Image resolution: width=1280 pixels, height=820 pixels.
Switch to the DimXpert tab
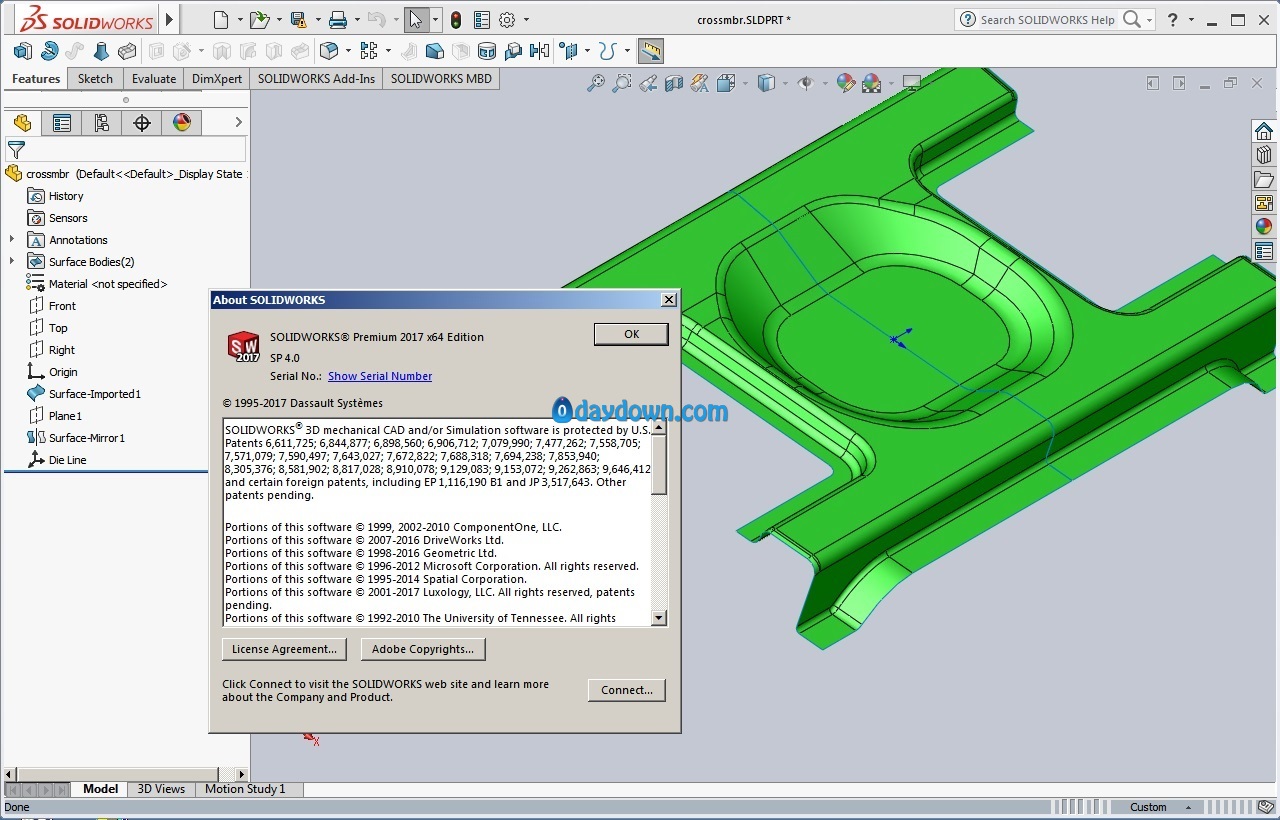click(x=217, y=79)
